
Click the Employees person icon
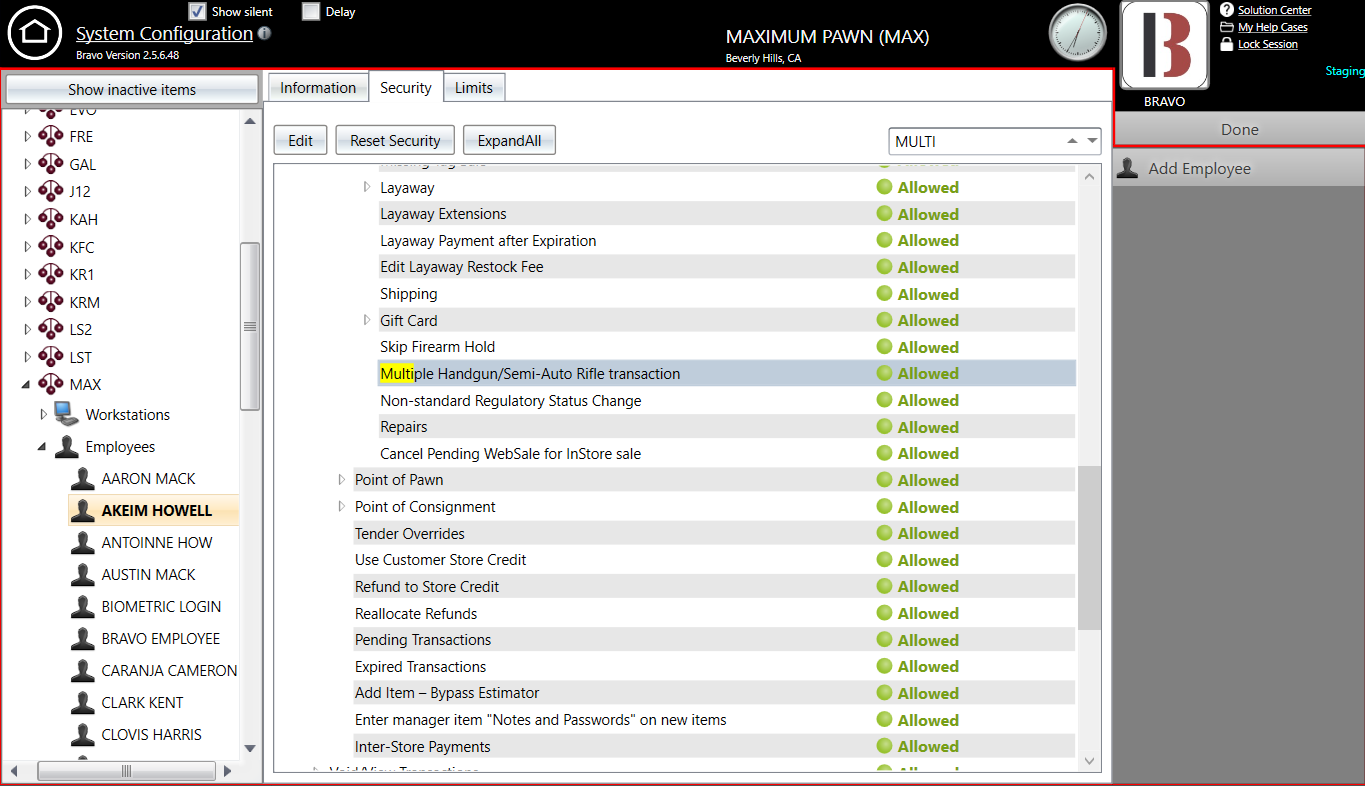pos(67,446)
